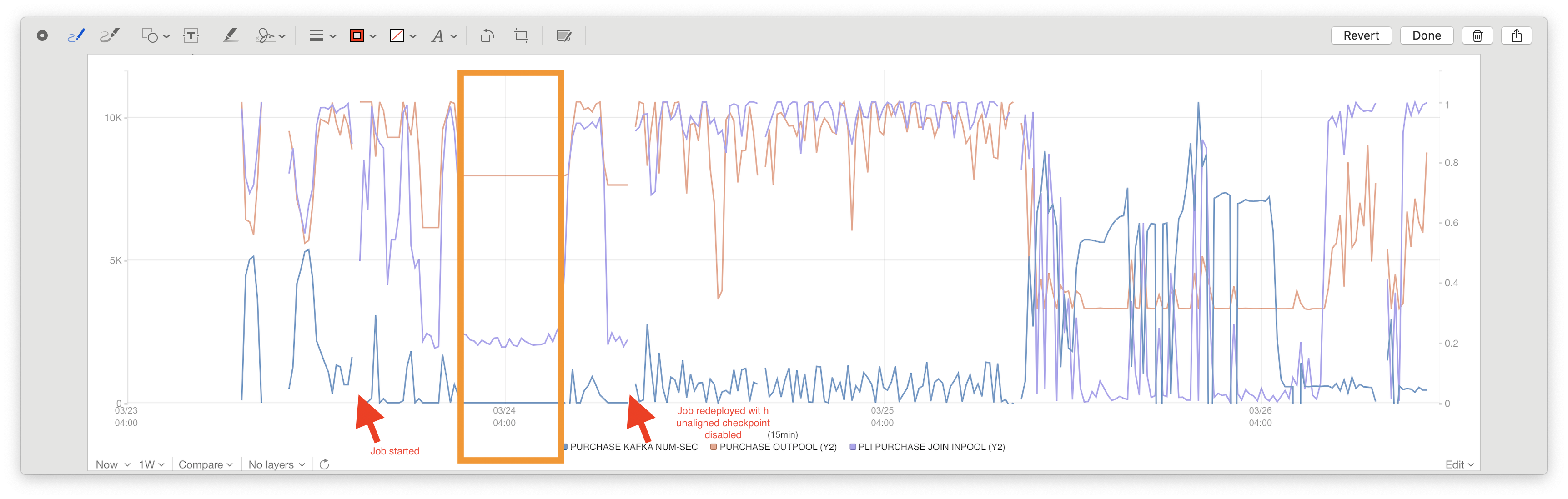Open the Shapes tool menu

[155, 36]
